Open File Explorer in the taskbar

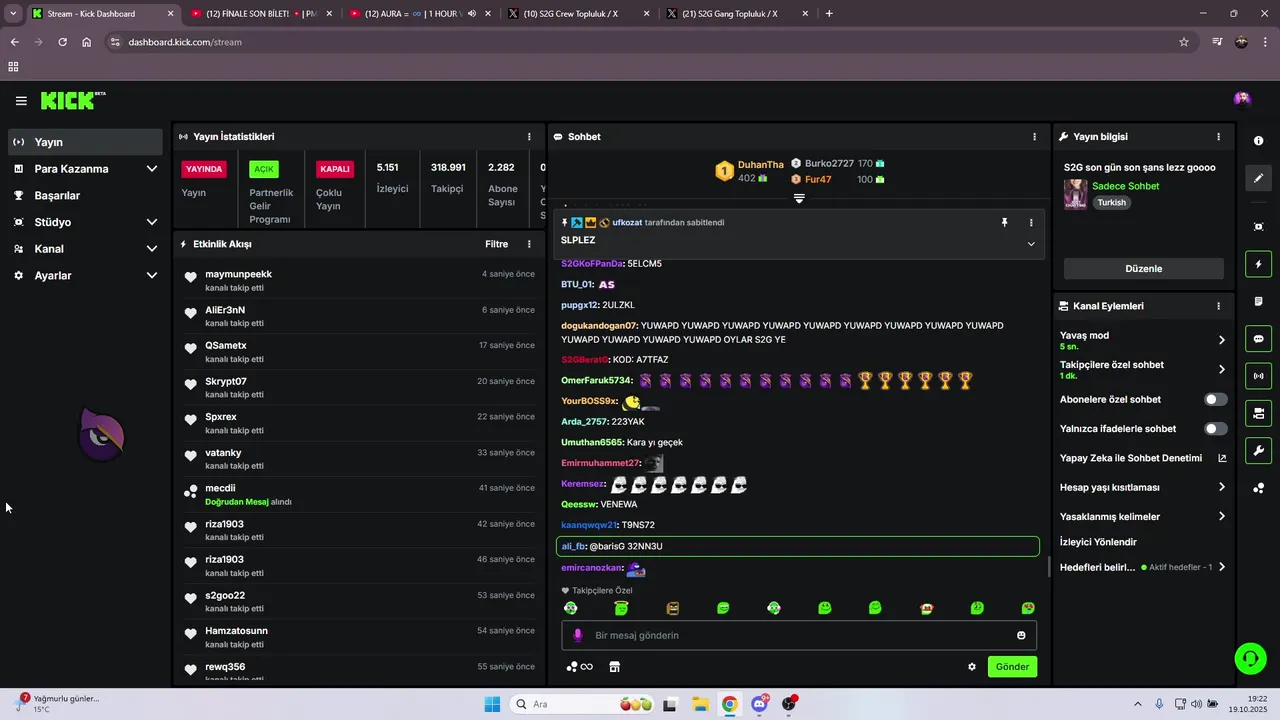699,704
